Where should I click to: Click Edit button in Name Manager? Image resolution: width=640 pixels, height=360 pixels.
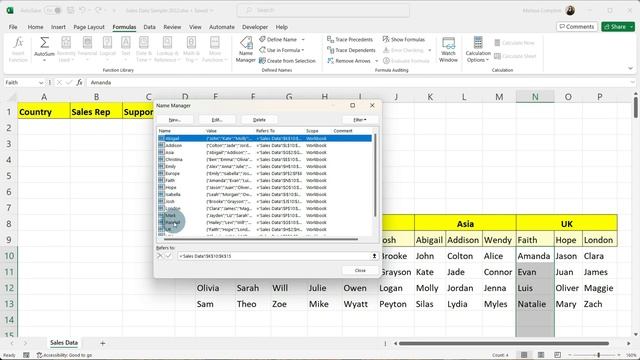(217, 120)
